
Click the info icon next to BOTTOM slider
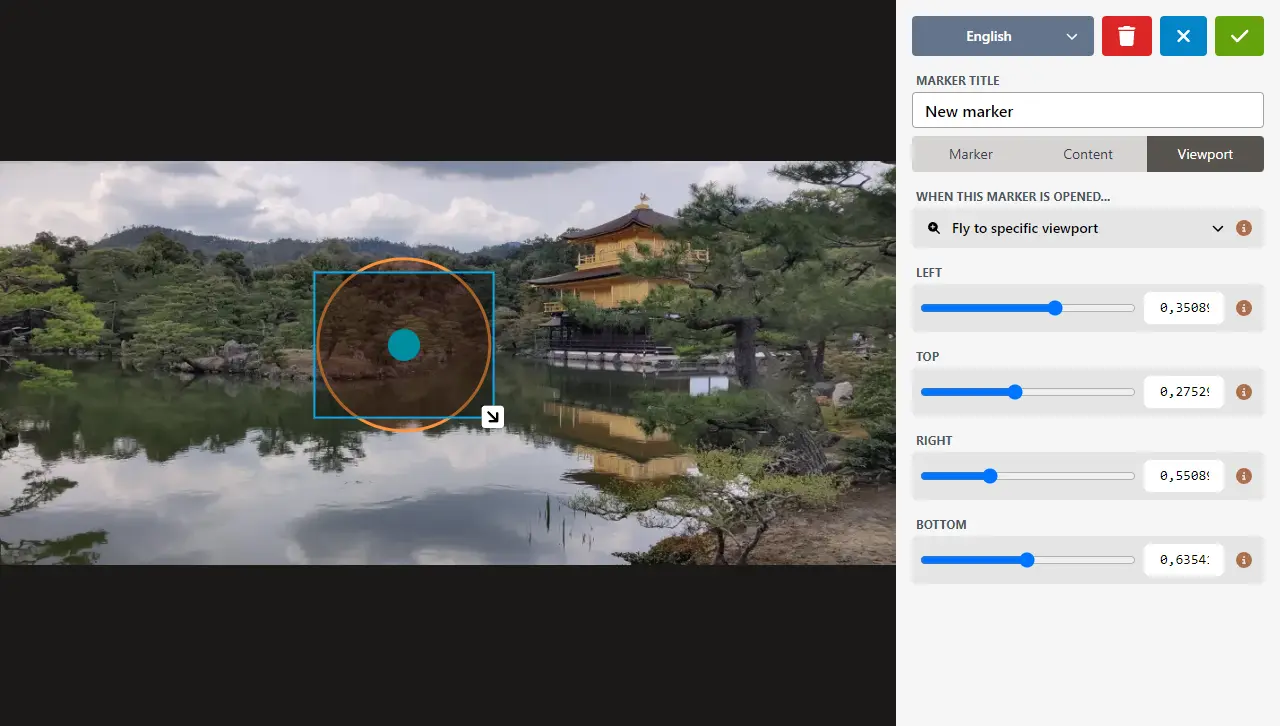click(x=1243, y=560)
